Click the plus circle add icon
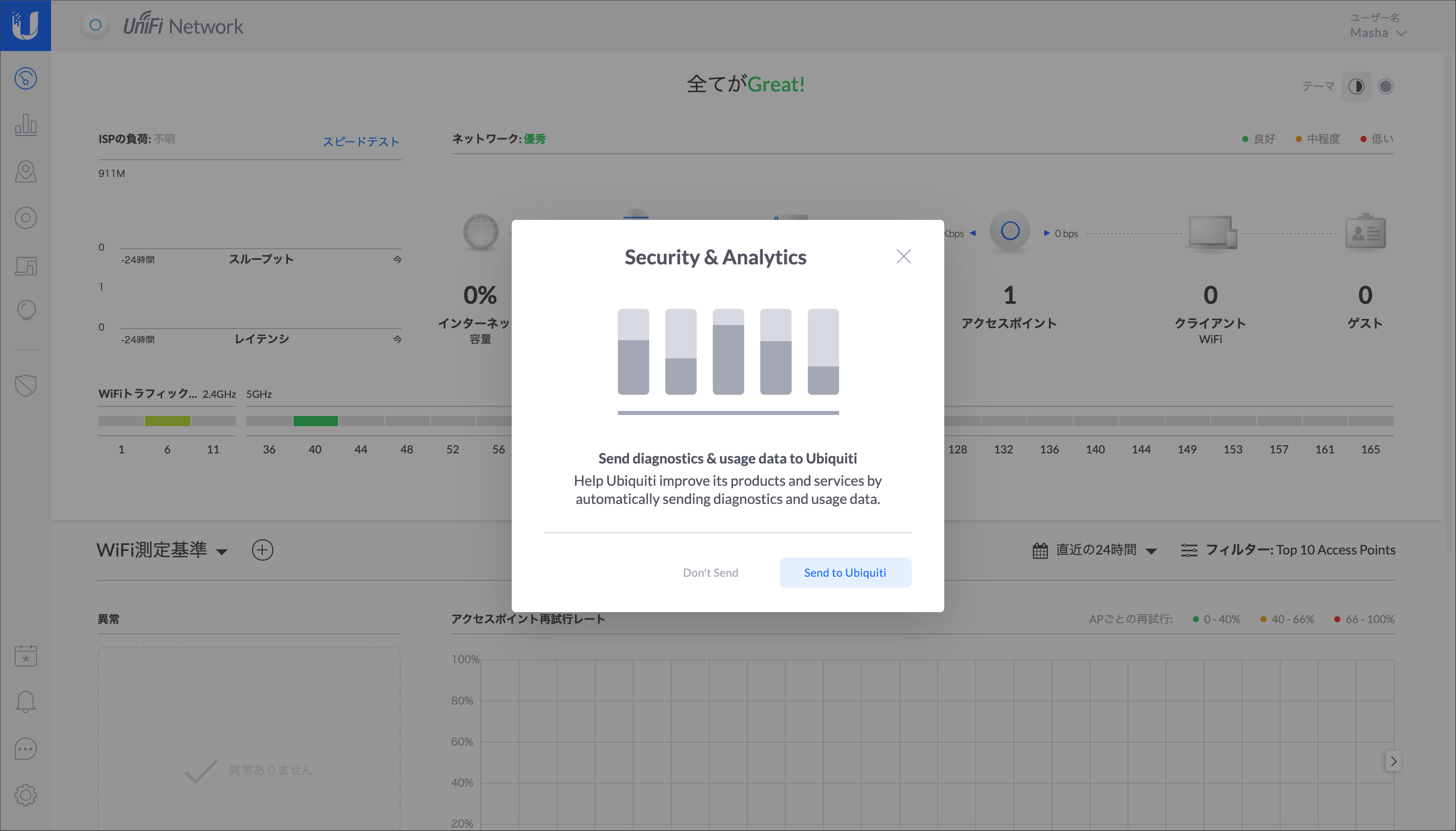Viewport: 1456px width, 831px height. [262, 549]
